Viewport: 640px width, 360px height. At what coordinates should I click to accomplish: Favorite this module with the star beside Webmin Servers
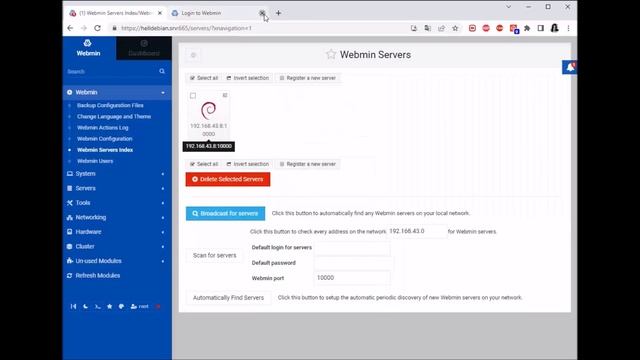coord(331,54)
